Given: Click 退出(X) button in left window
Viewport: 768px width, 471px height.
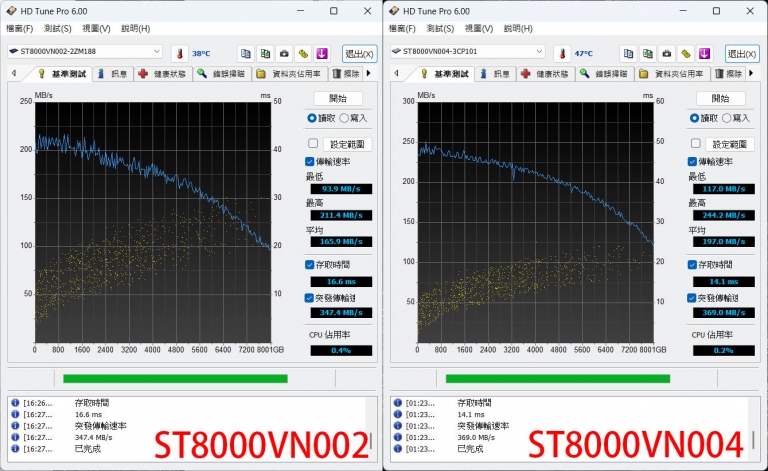Looking at the screenshot, I should [360, 53].
